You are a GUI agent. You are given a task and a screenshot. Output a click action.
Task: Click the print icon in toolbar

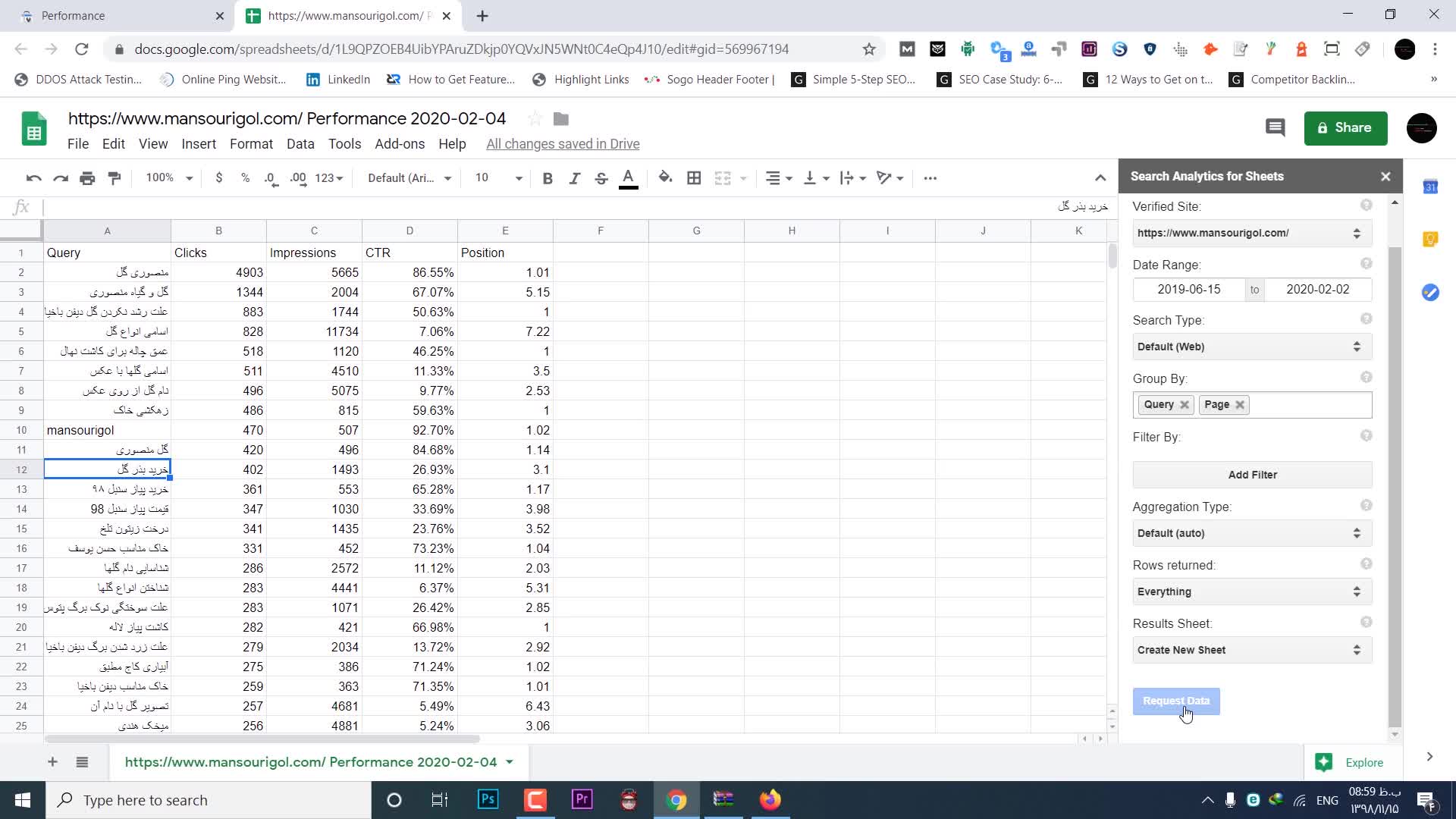coord(87,178)
